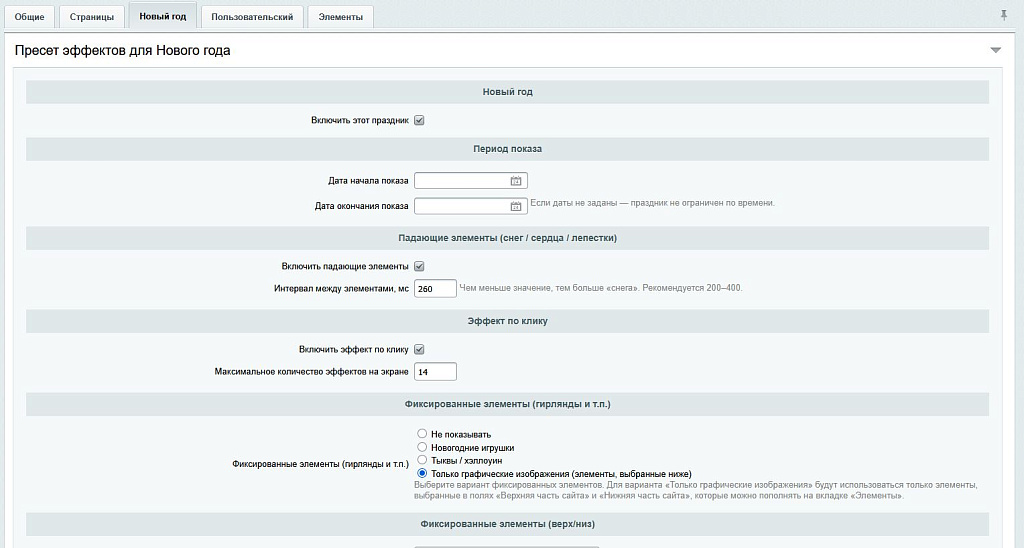Open calendar picker for end date
Viewport: 1024px width, 548px height.
point(516,206)
